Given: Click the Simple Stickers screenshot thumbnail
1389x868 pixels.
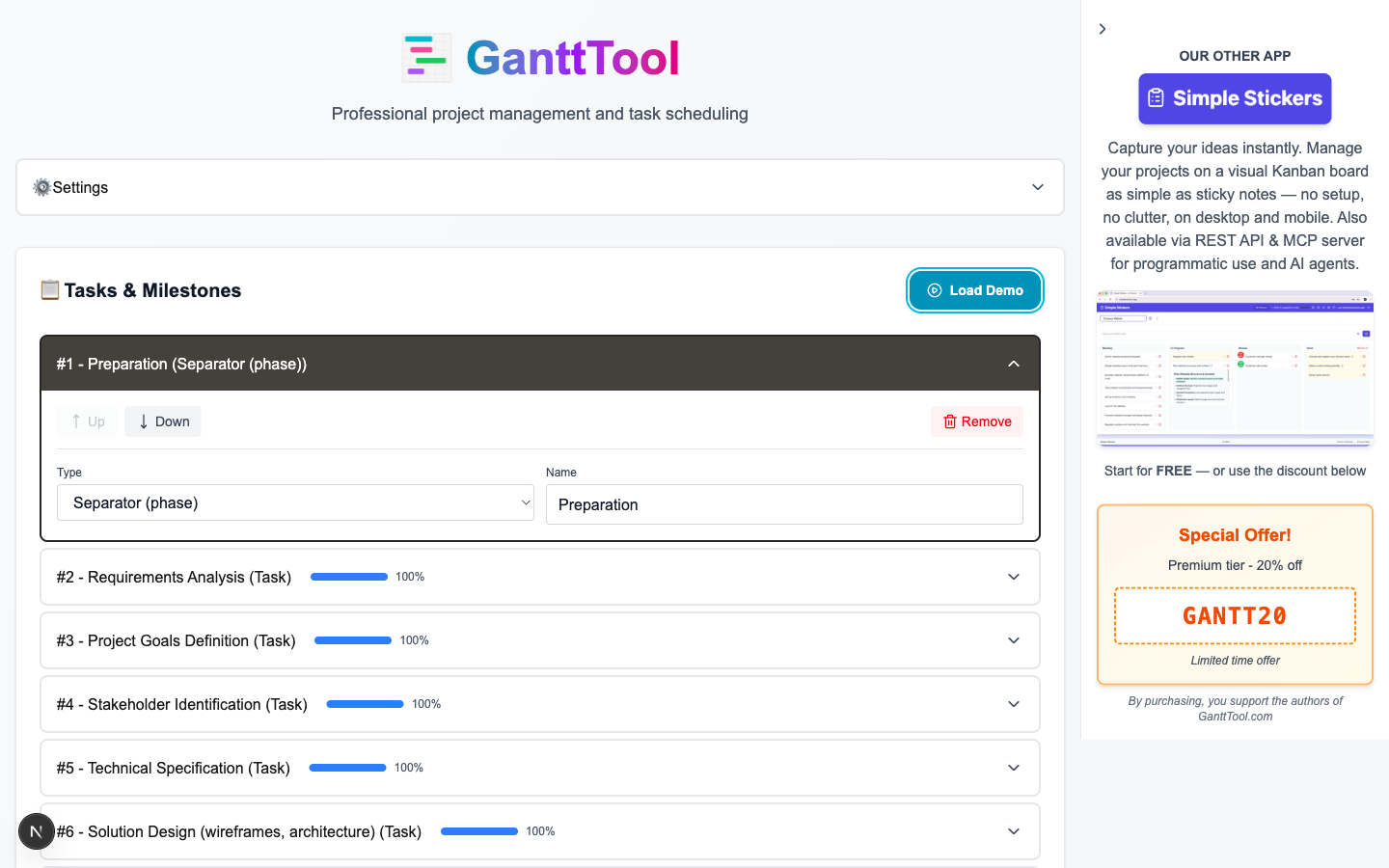Looking at the screenshot, I should coord(1235,368).
